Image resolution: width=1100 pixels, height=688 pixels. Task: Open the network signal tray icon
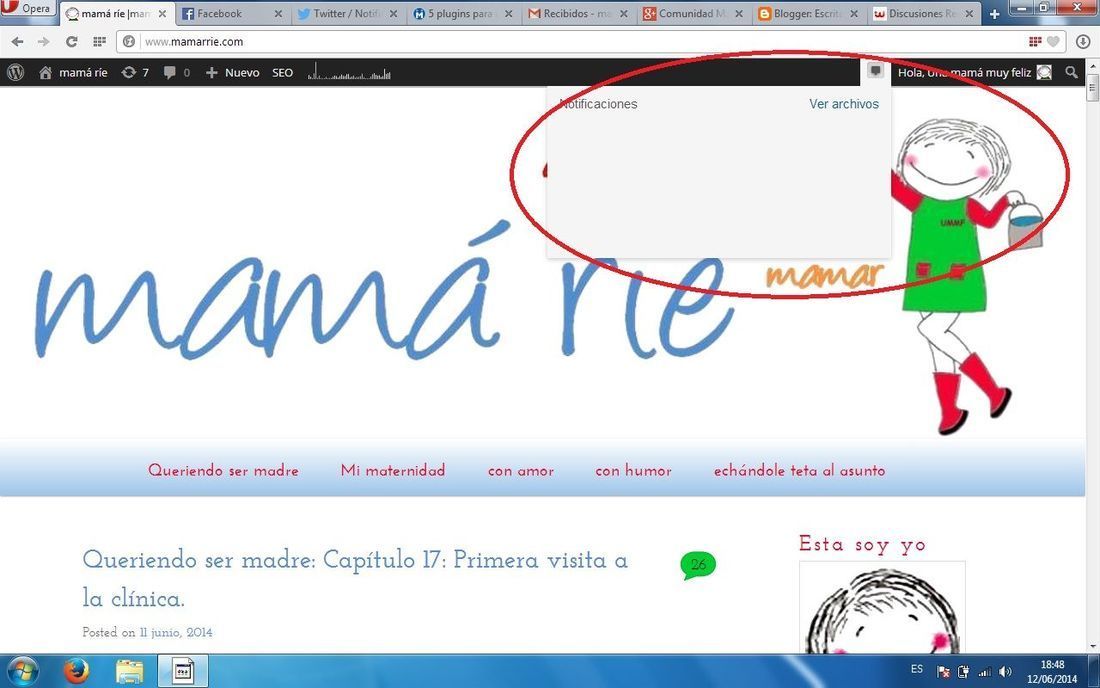pyautogui.click(x=985, y=672)
